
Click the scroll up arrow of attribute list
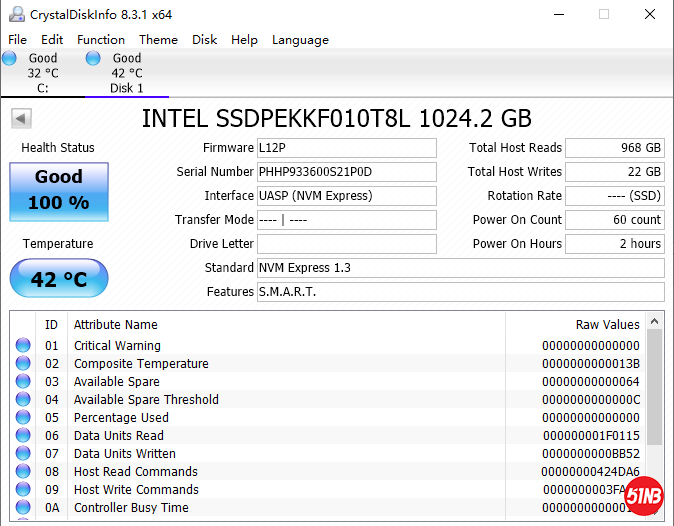point(655,322)
